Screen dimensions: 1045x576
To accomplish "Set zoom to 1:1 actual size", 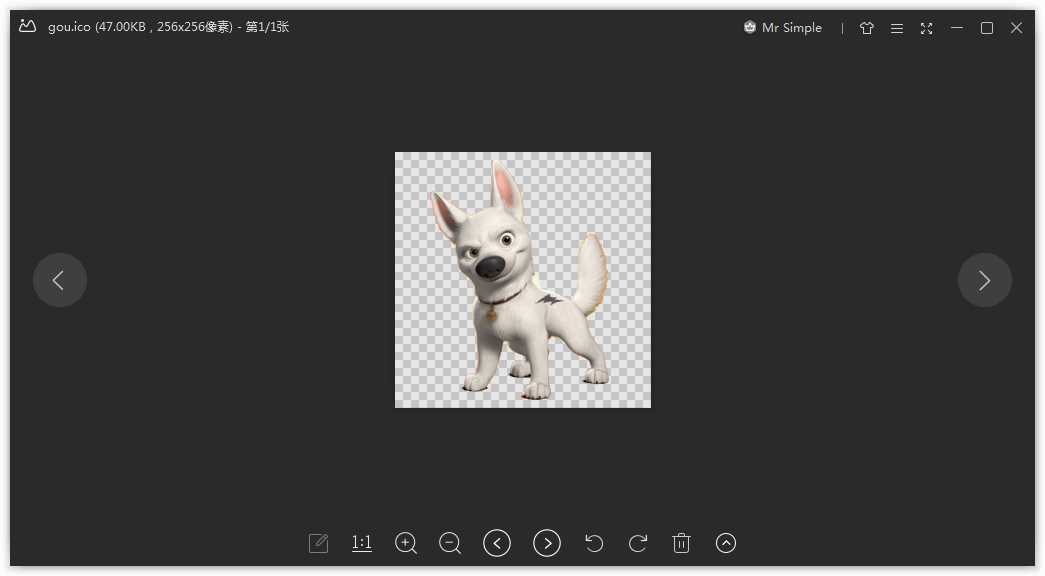I will point(361,543).
